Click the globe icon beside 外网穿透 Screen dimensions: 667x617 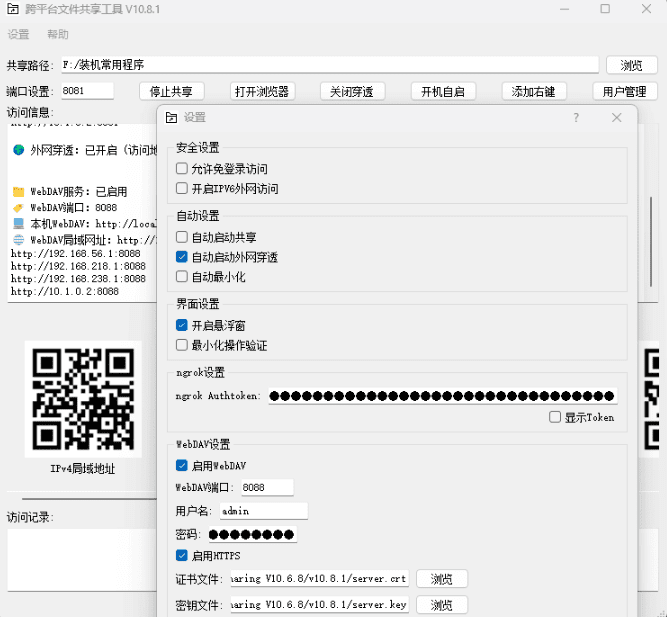[x=19, y=150]
